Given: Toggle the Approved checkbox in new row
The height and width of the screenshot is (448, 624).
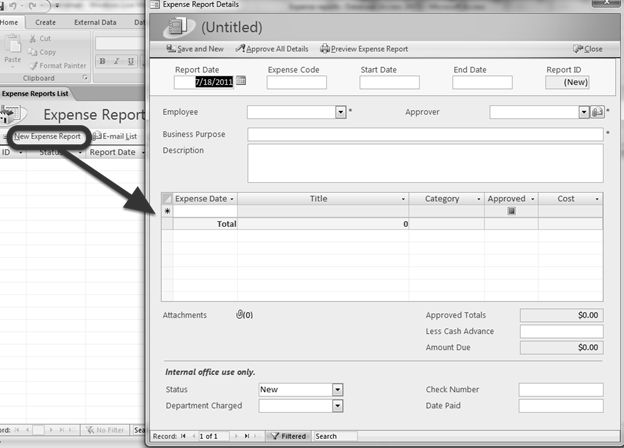Looking at the screenshot, I should [511, 212].
